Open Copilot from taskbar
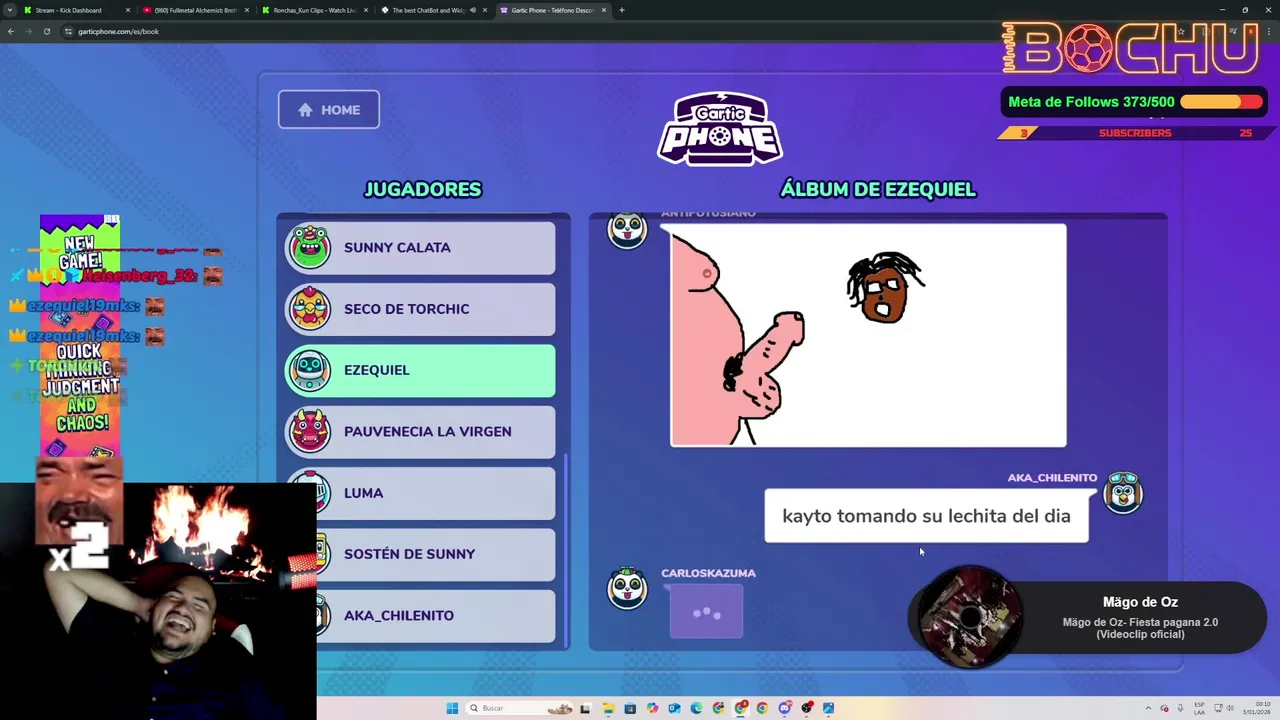 coord(652,708)
